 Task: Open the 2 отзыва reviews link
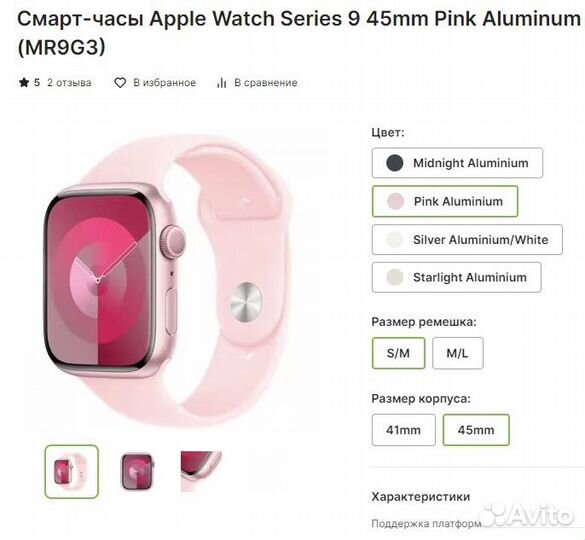click(69, 82)
